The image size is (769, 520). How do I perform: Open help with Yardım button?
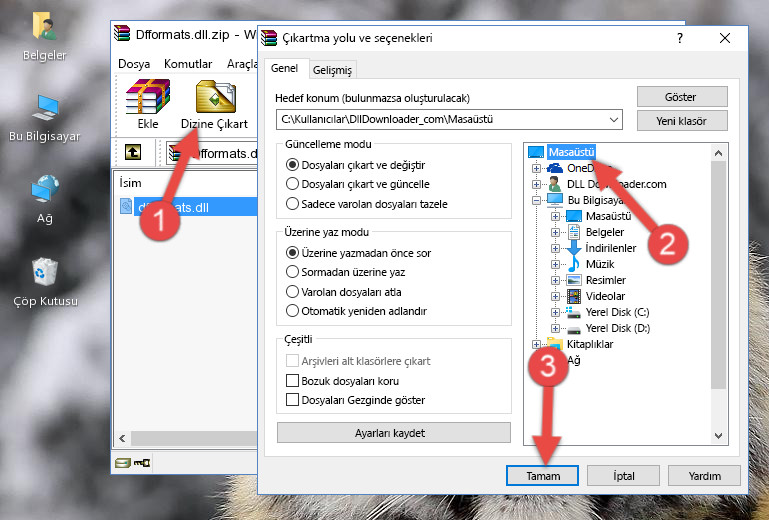[x=704, y=476]
